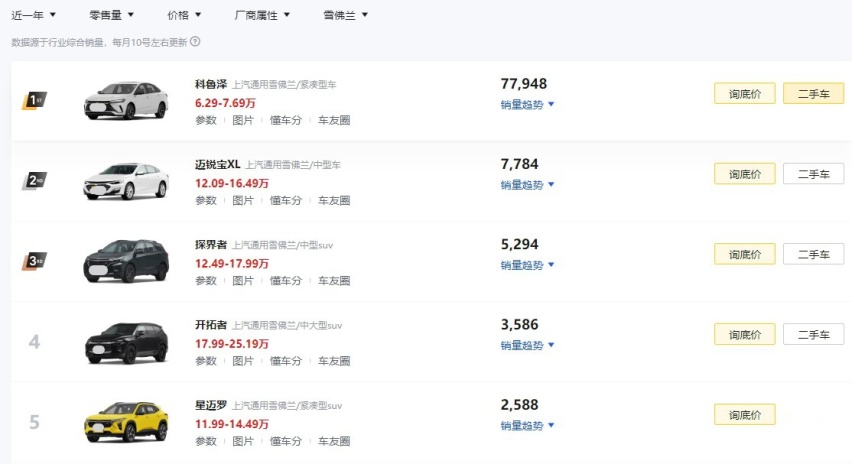Open the 厂商属性 dropdown
852x464 pixels.
[262, 15]
